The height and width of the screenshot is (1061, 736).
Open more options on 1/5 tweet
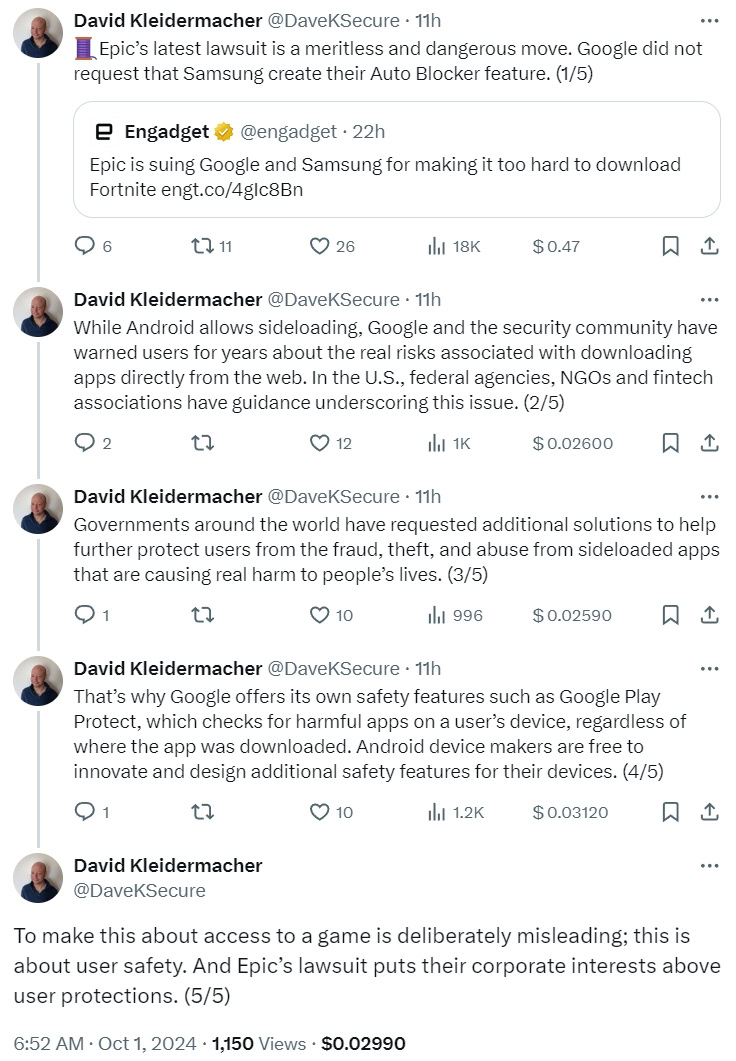[709, 21]
